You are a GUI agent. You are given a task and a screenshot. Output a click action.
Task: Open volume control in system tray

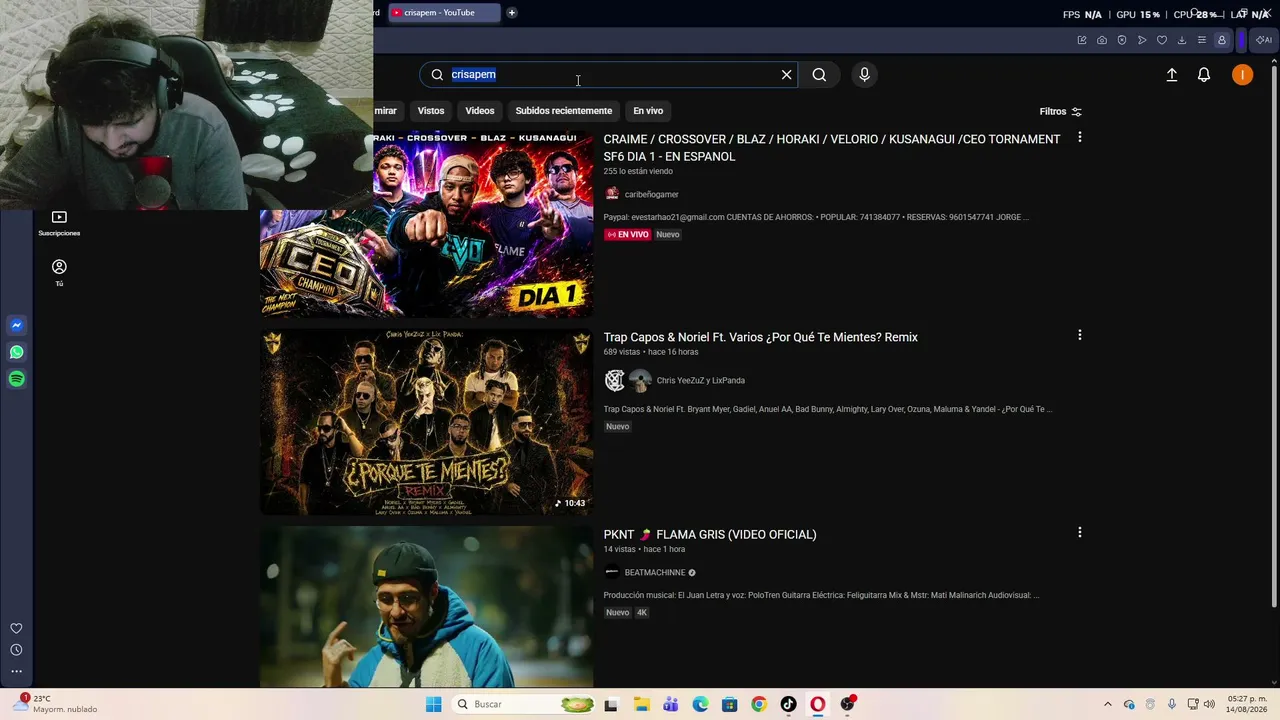point(1210,704)
